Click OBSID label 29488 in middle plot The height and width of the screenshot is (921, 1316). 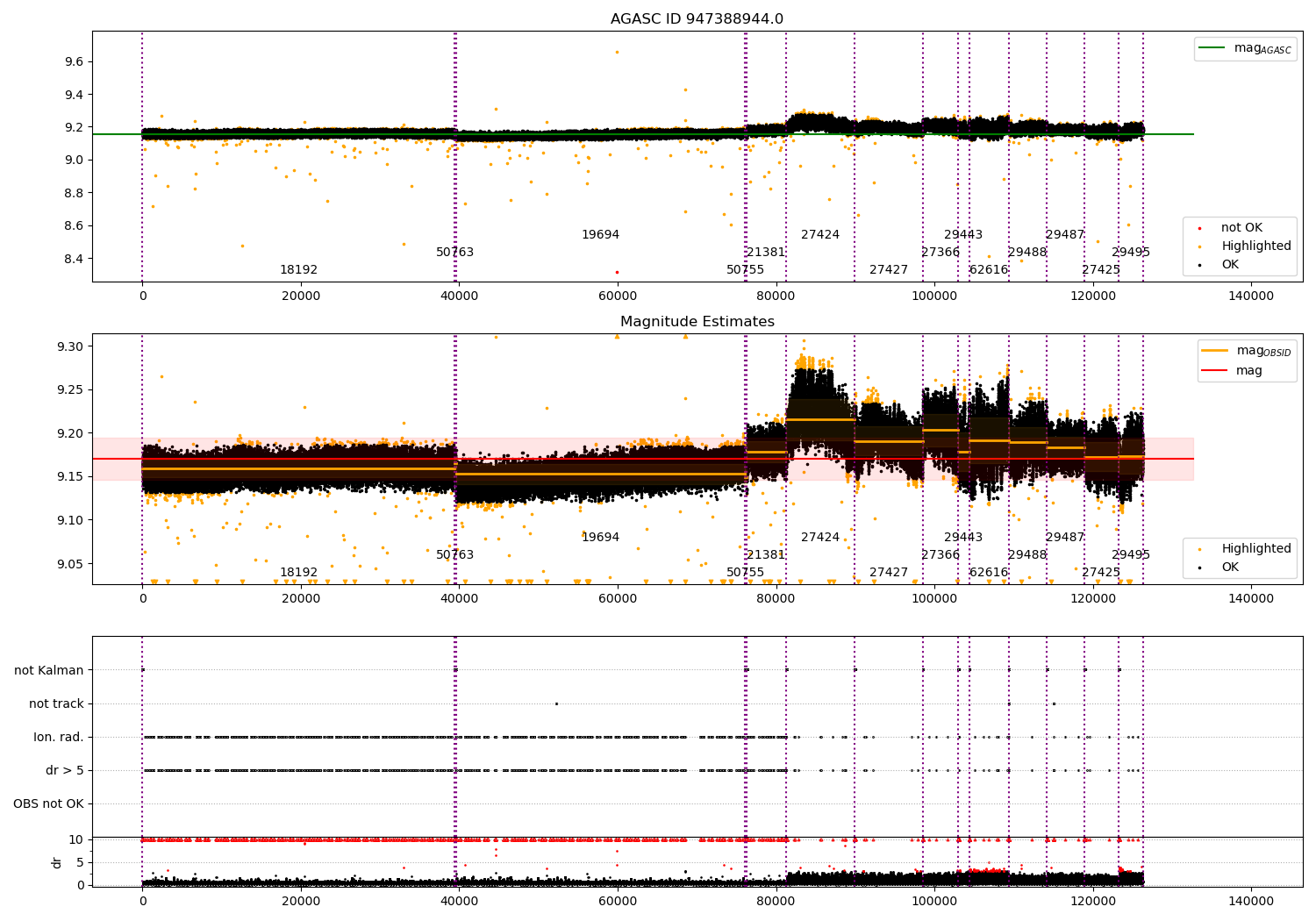coord(1027,555)
